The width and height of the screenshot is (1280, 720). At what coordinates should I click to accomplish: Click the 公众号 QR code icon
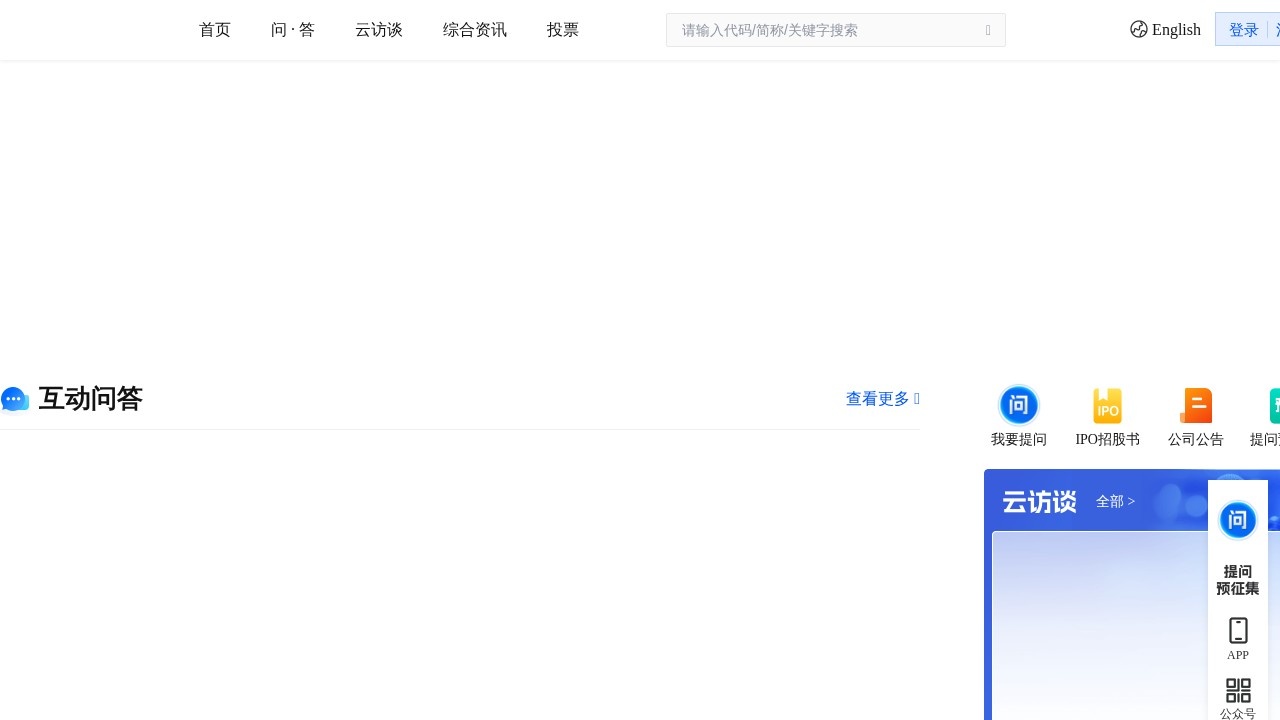point(1237,689)
